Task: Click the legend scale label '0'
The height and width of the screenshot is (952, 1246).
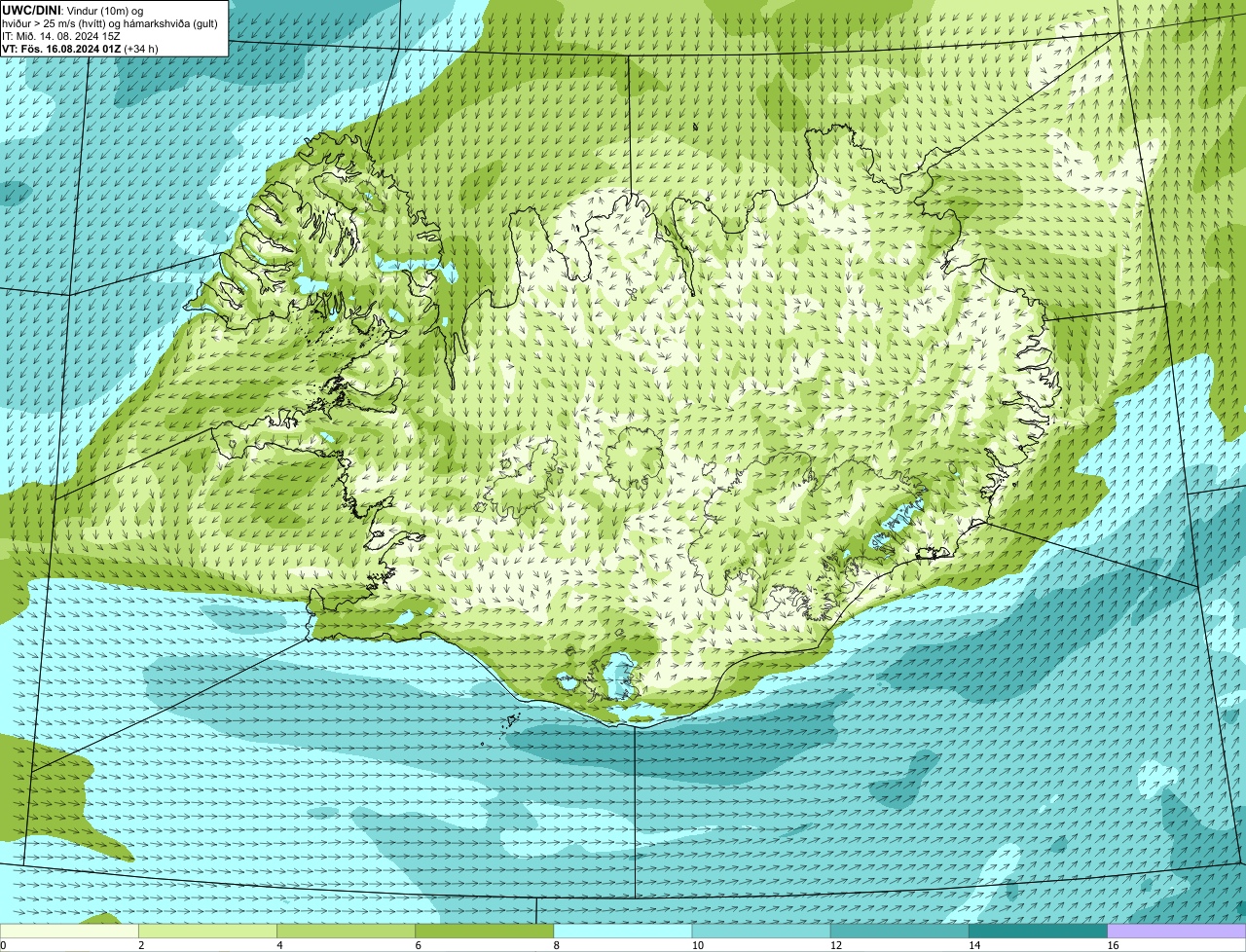Action: point(3,945)
